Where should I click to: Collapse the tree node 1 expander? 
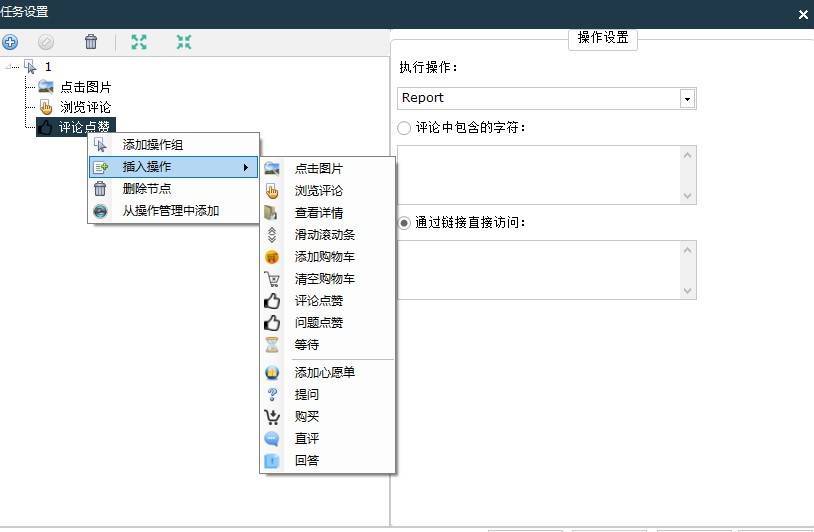pos(8,66)
